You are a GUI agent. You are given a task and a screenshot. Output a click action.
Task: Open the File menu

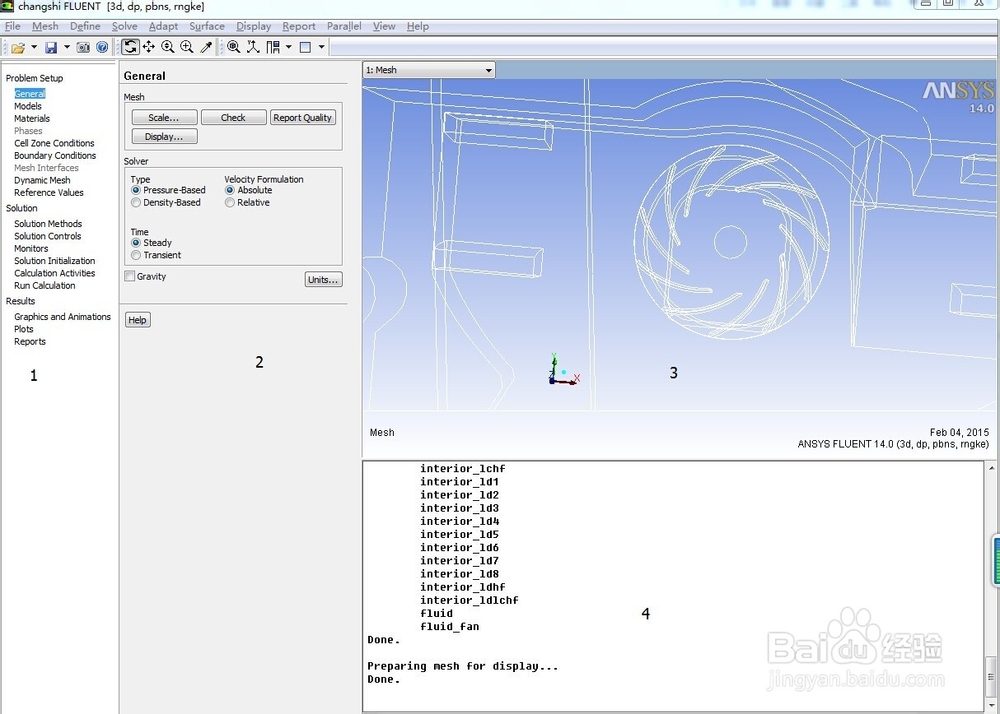(13, 26)
